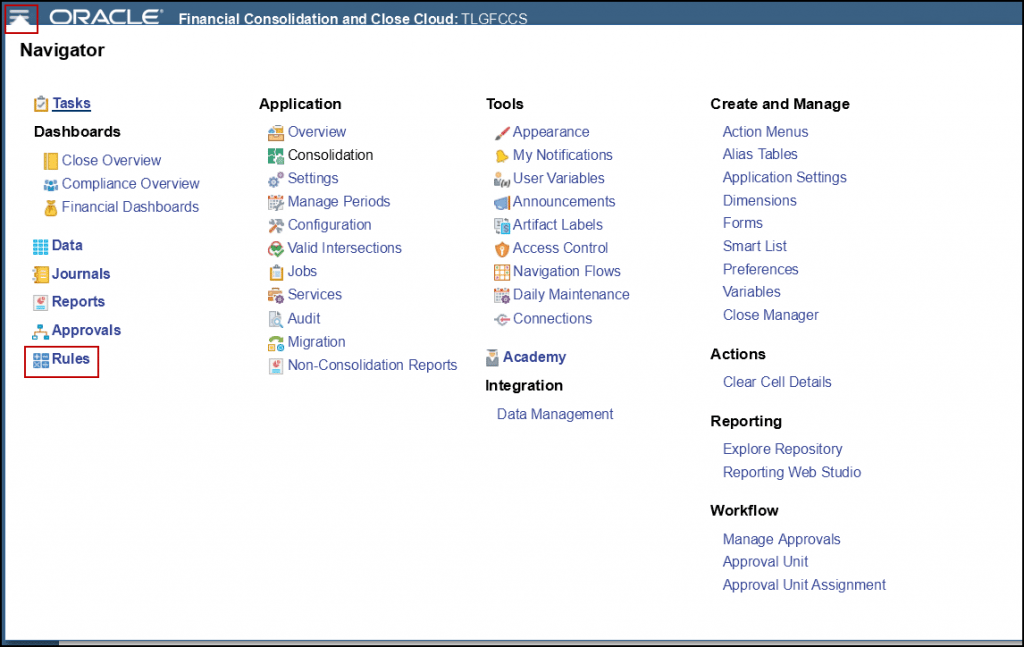The image size is (1024, 647).
Task: Open Non-Consolidation Reports link
Action: [x=372, y=365]
